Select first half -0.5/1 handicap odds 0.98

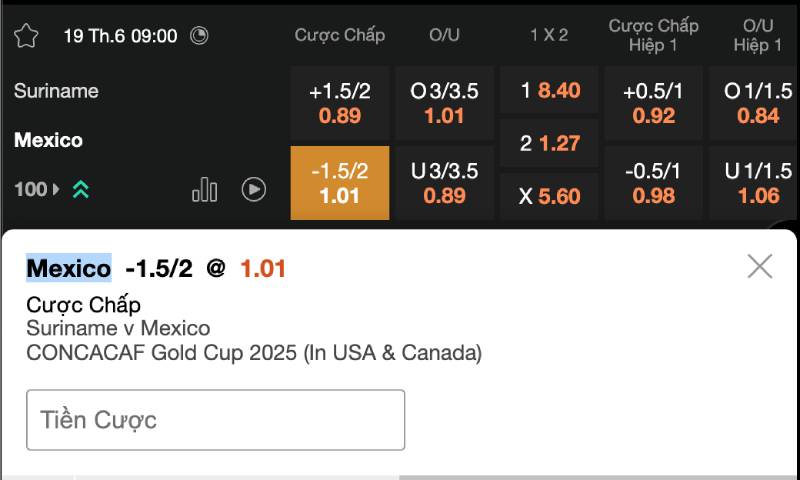click(654, 183)
